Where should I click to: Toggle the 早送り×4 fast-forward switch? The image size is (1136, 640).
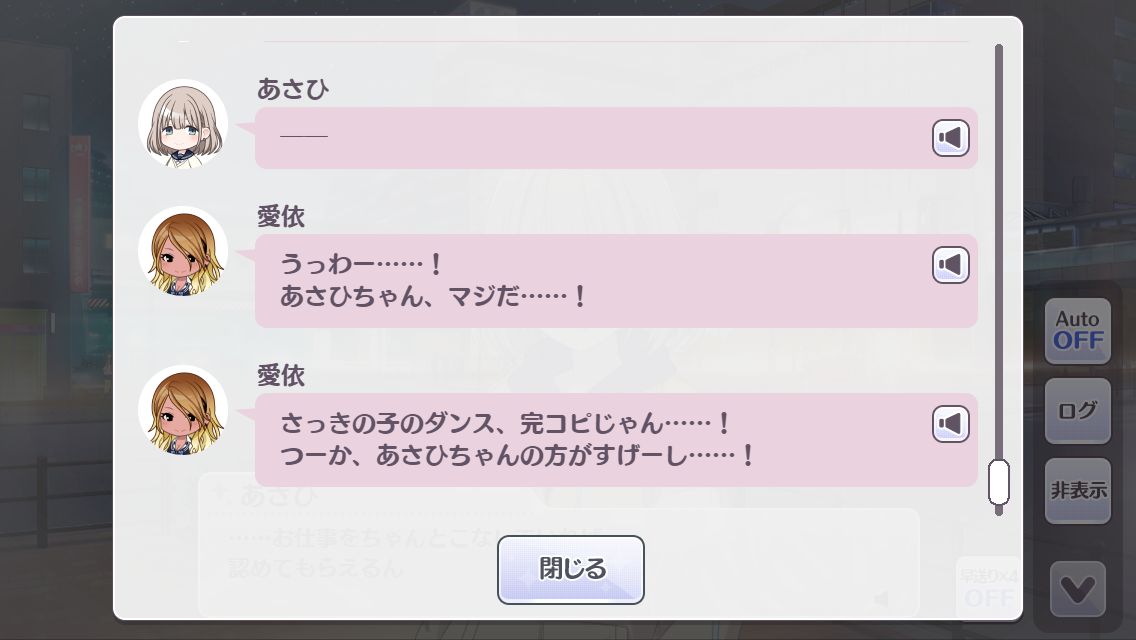pos(988,587)
